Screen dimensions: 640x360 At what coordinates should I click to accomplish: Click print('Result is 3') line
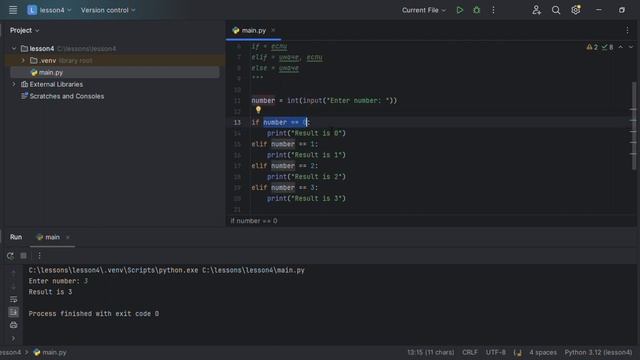point(306,198)
